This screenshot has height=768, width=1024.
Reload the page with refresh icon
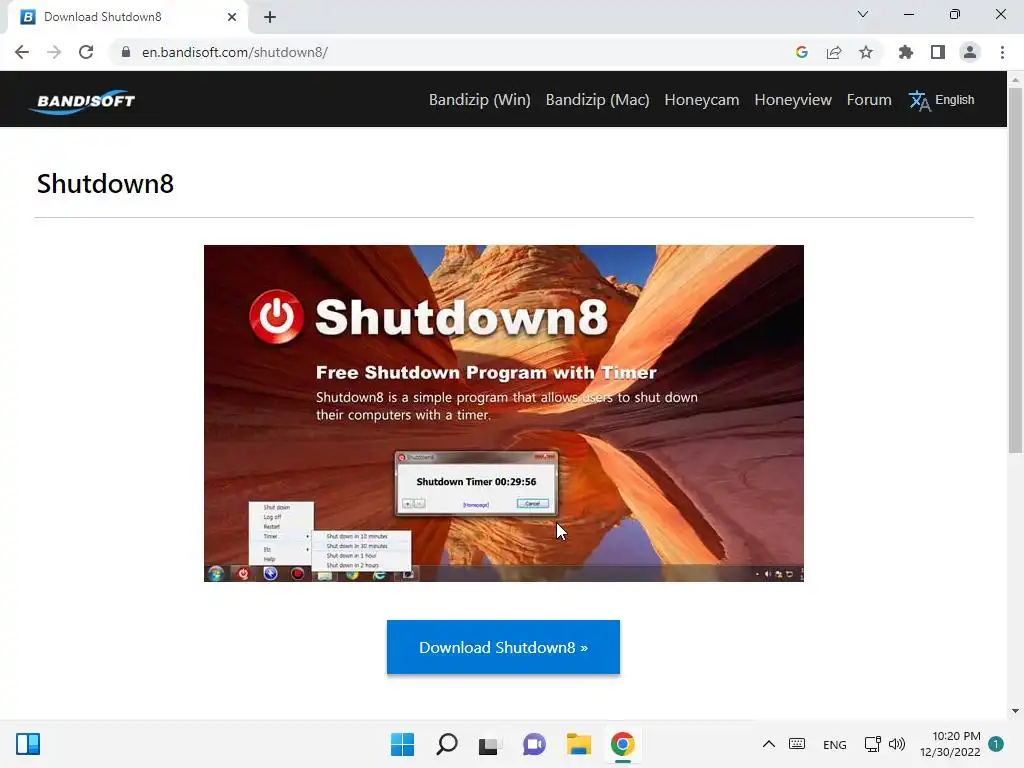pyautogui.click(x=86, y=52)
